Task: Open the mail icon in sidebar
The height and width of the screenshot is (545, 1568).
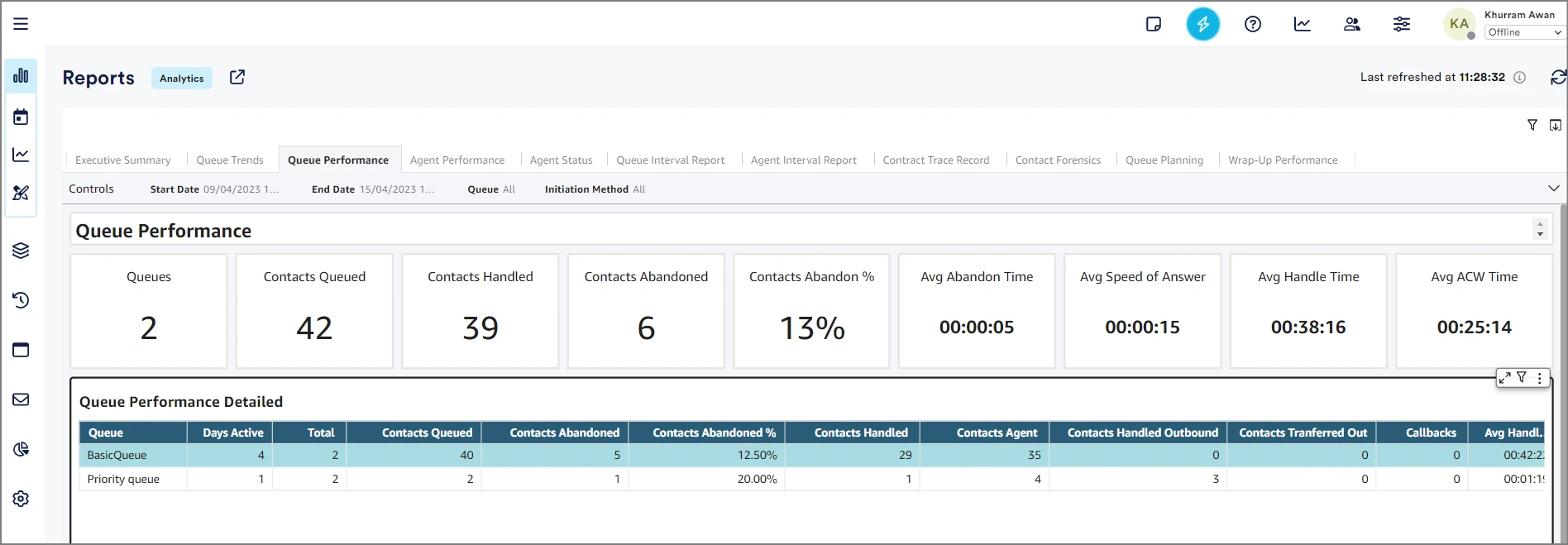Action: tap(21, 399)
